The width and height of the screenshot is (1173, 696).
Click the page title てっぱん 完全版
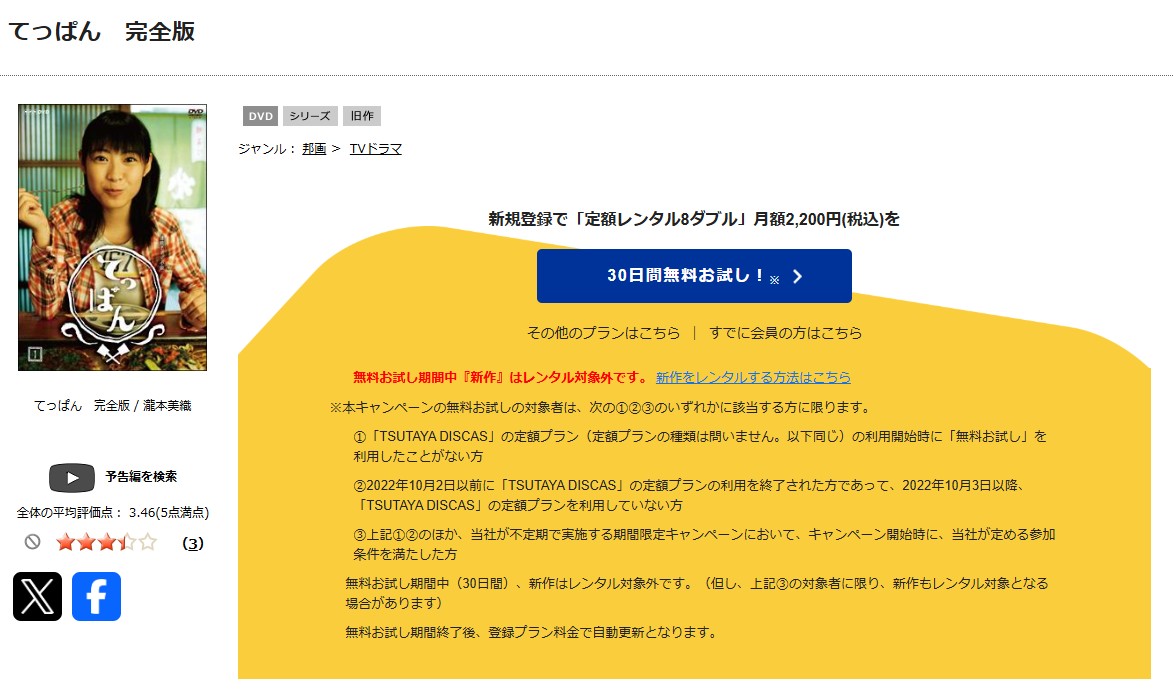click(x=102, y=31)
